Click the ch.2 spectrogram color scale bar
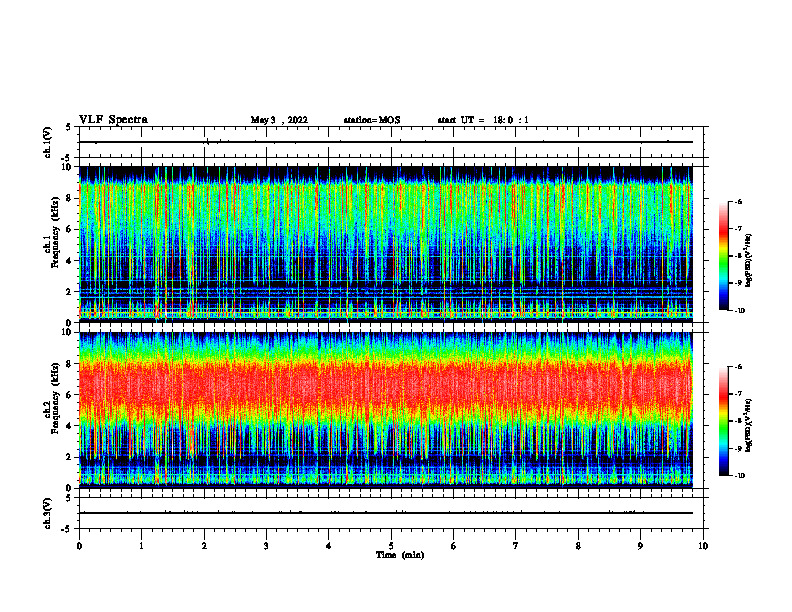 tap(723, 421)
